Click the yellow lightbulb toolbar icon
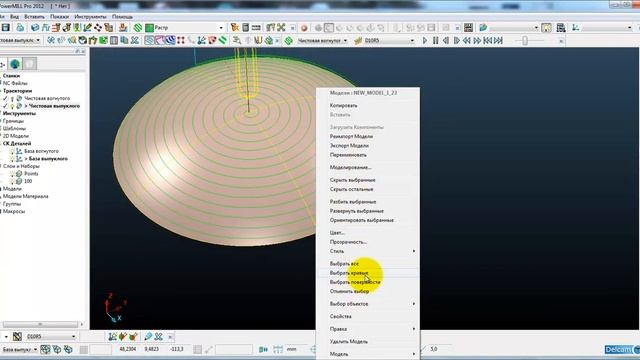 click(546, 28)
